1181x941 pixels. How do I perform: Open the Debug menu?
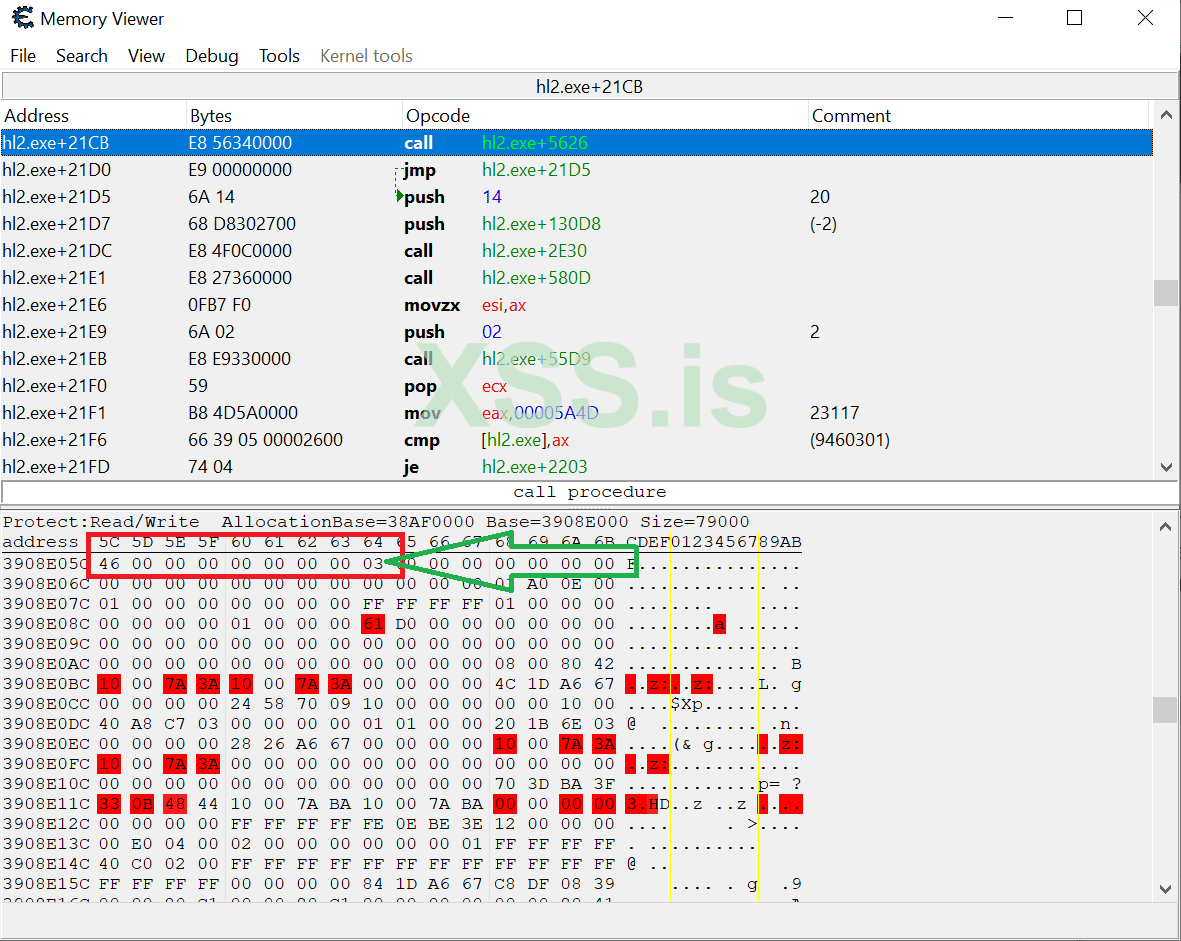[212, 56]
